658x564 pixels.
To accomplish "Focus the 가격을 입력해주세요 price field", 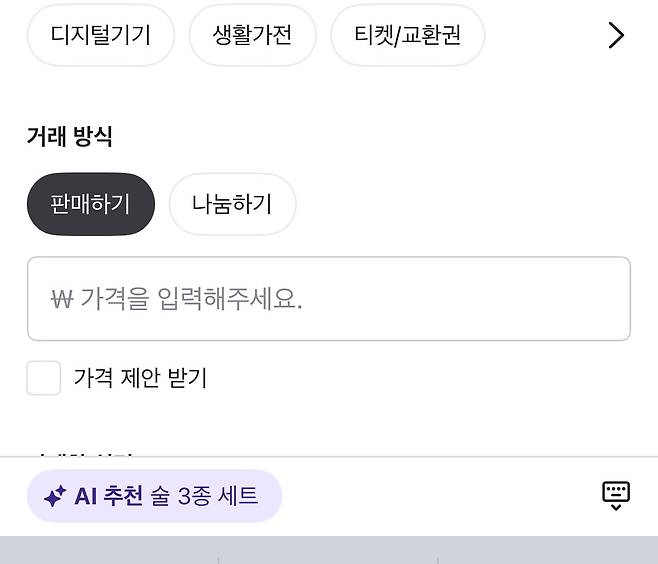I will pyautogui.click(x=328, y=299).
